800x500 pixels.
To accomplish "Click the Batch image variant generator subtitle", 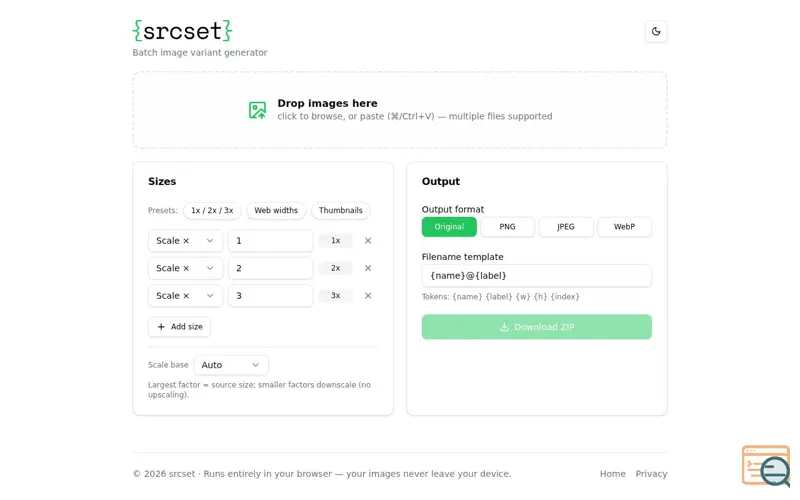I will 200,53.
